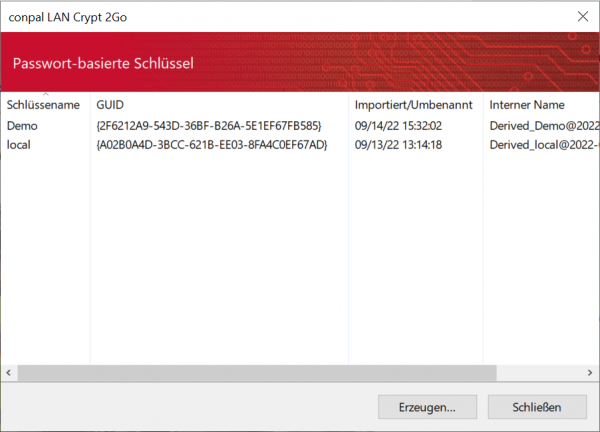
Task: Click the date 09/13/22 13:14:18
Action: coord(398,145)
